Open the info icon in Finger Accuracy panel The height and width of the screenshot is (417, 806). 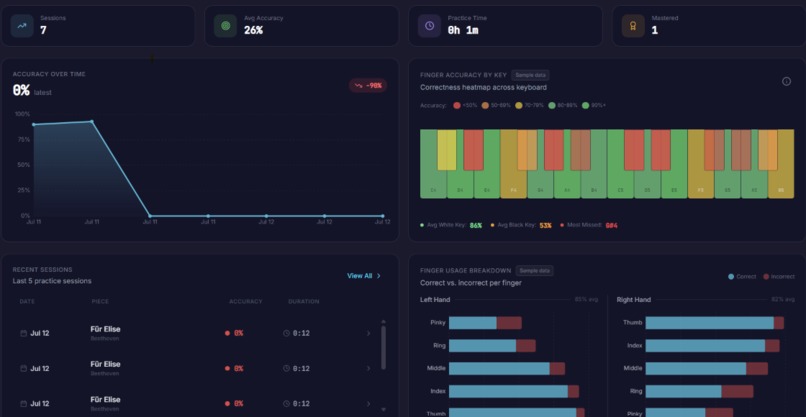(x=786, y=81)
